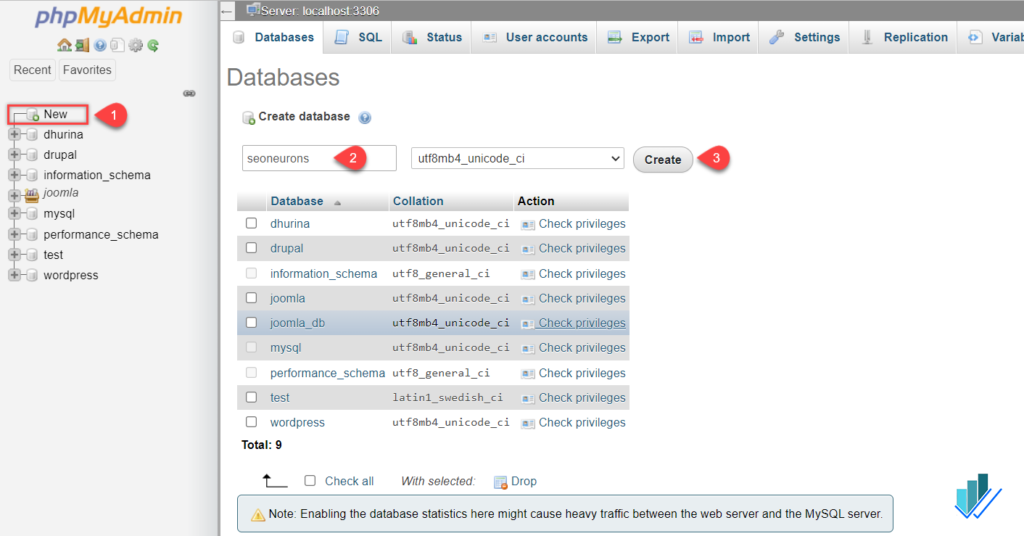Open the Replication tab
The width and height of the screenshot is (1024, 536).
(904, 38)
